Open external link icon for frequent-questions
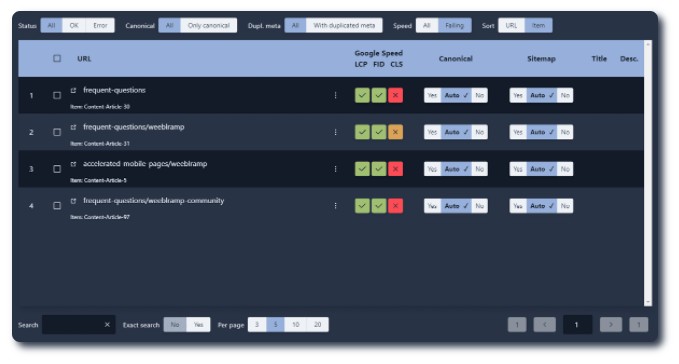The height and width of the screenshot is (364, 679). click(73, 90)
